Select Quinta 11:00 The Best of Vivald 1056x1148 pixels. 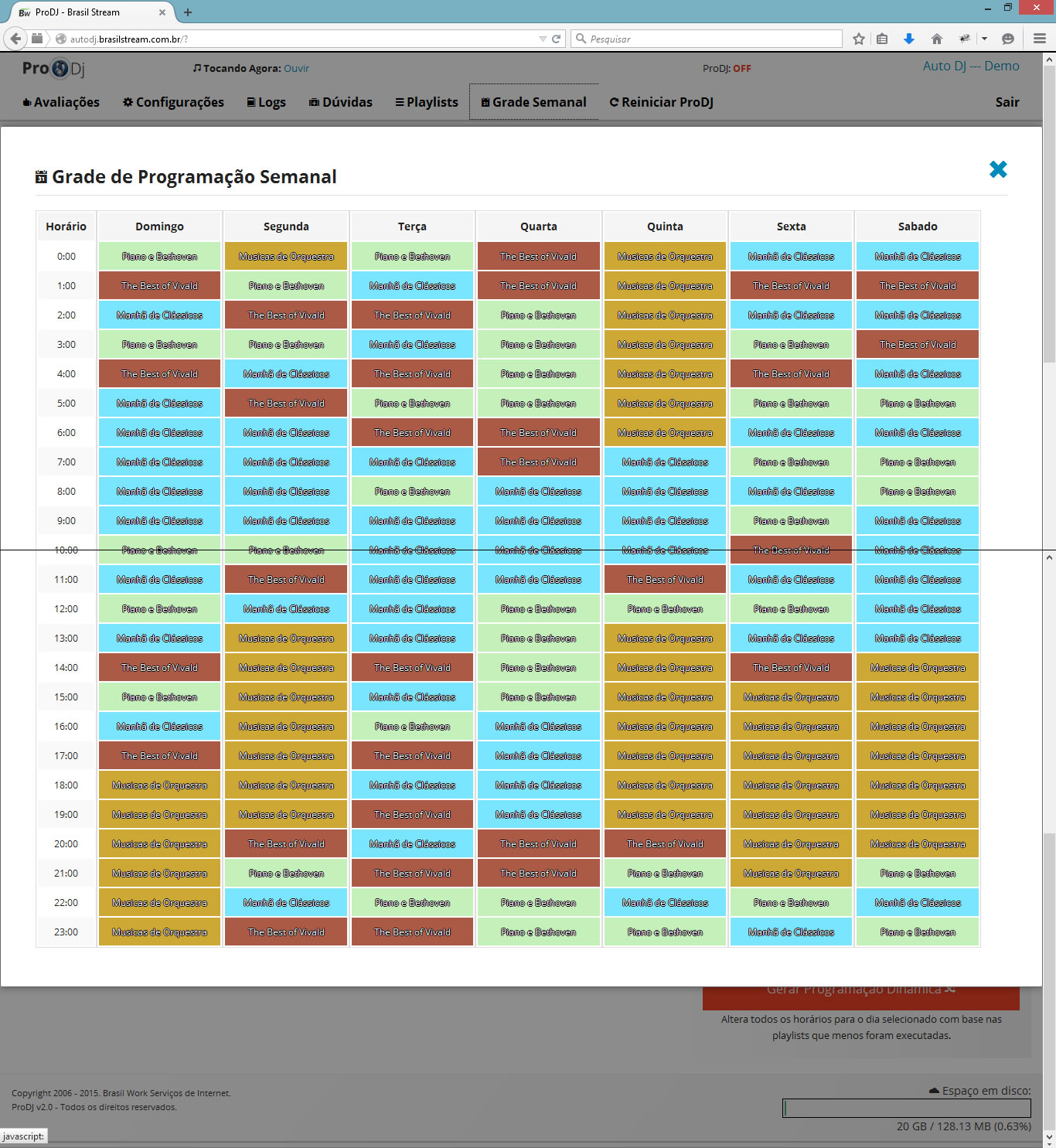(665, 579)
